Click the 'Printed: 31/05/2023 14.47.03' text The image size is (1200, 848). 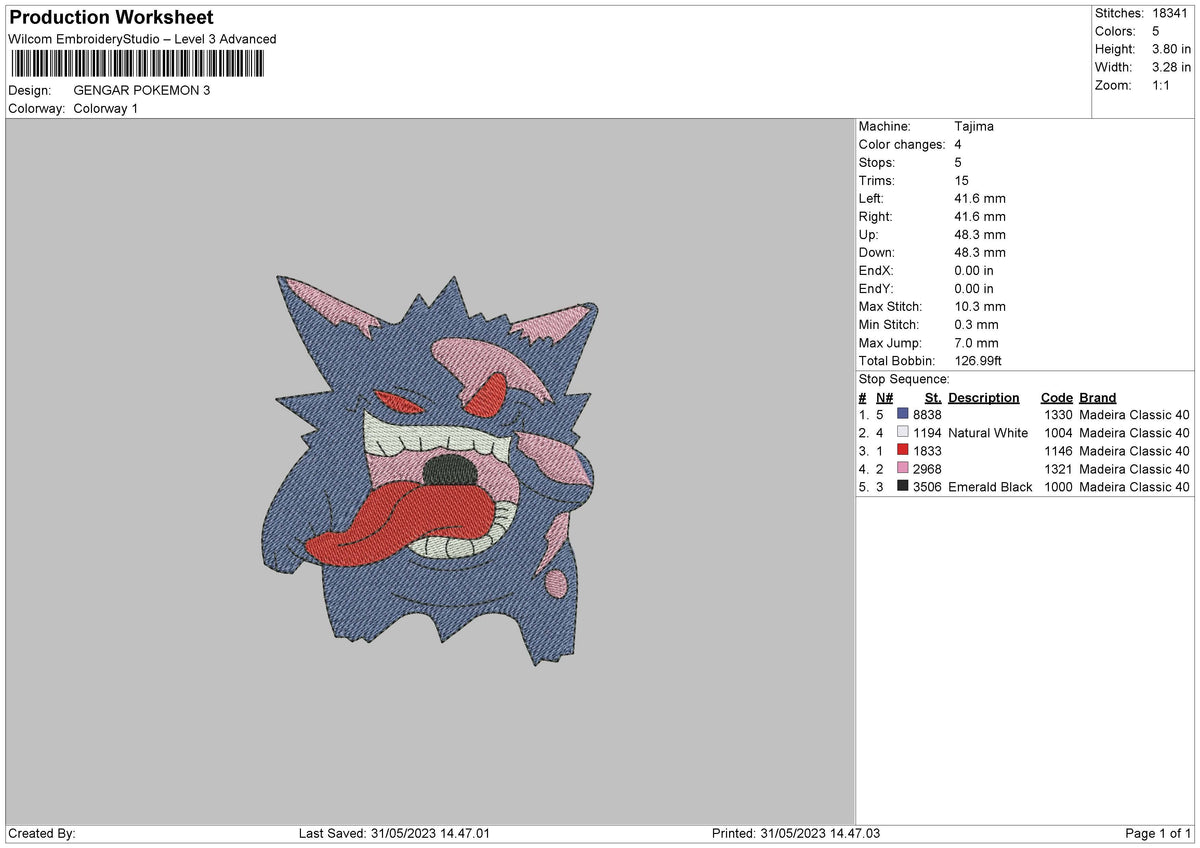pyautogui.click(x=796, y=833)
